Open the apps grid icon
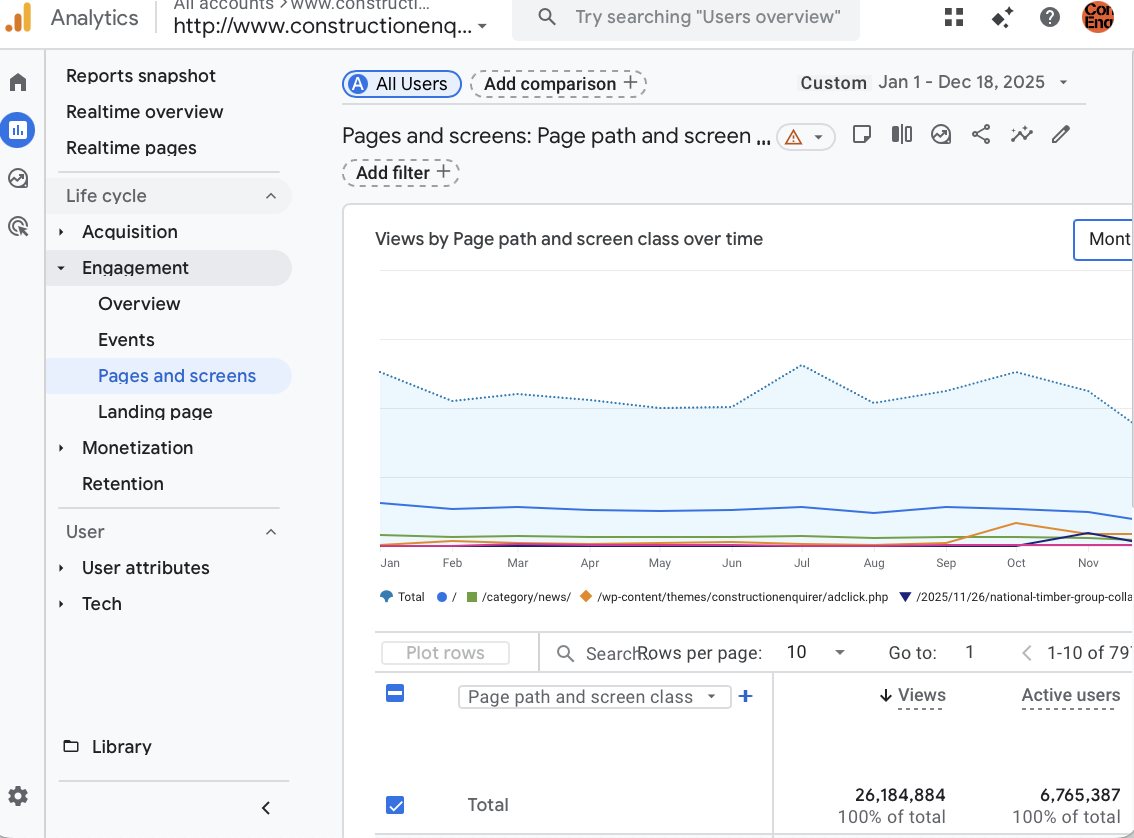 (954, 17)
